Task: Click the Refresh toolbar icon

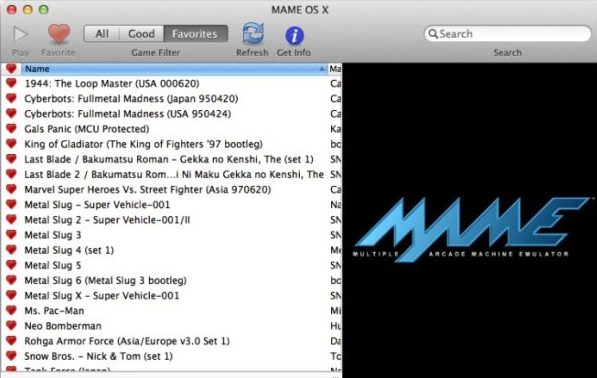Action: (253, 33)
